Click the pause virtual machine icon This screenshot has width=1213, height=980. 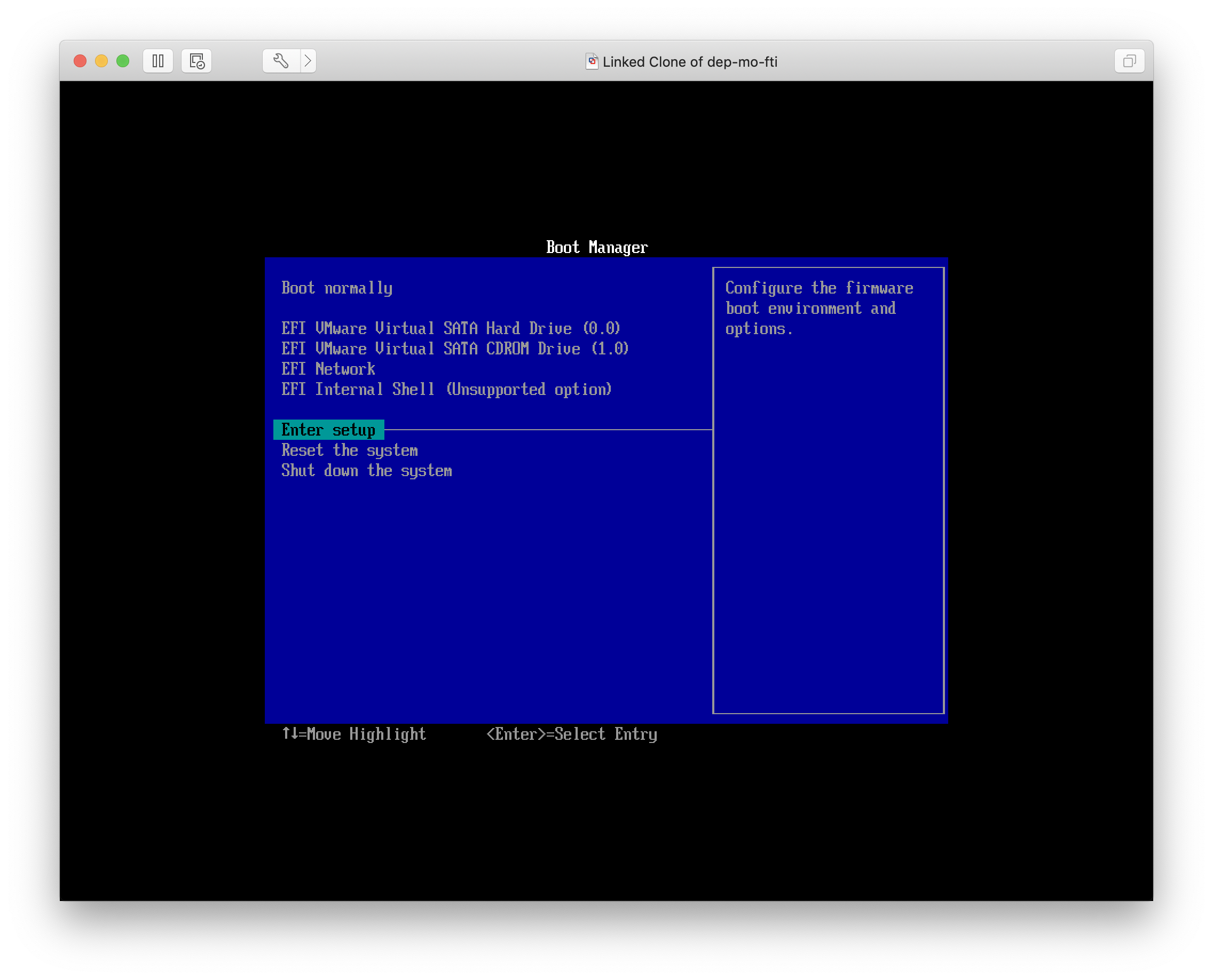click(x=158, y=61)
